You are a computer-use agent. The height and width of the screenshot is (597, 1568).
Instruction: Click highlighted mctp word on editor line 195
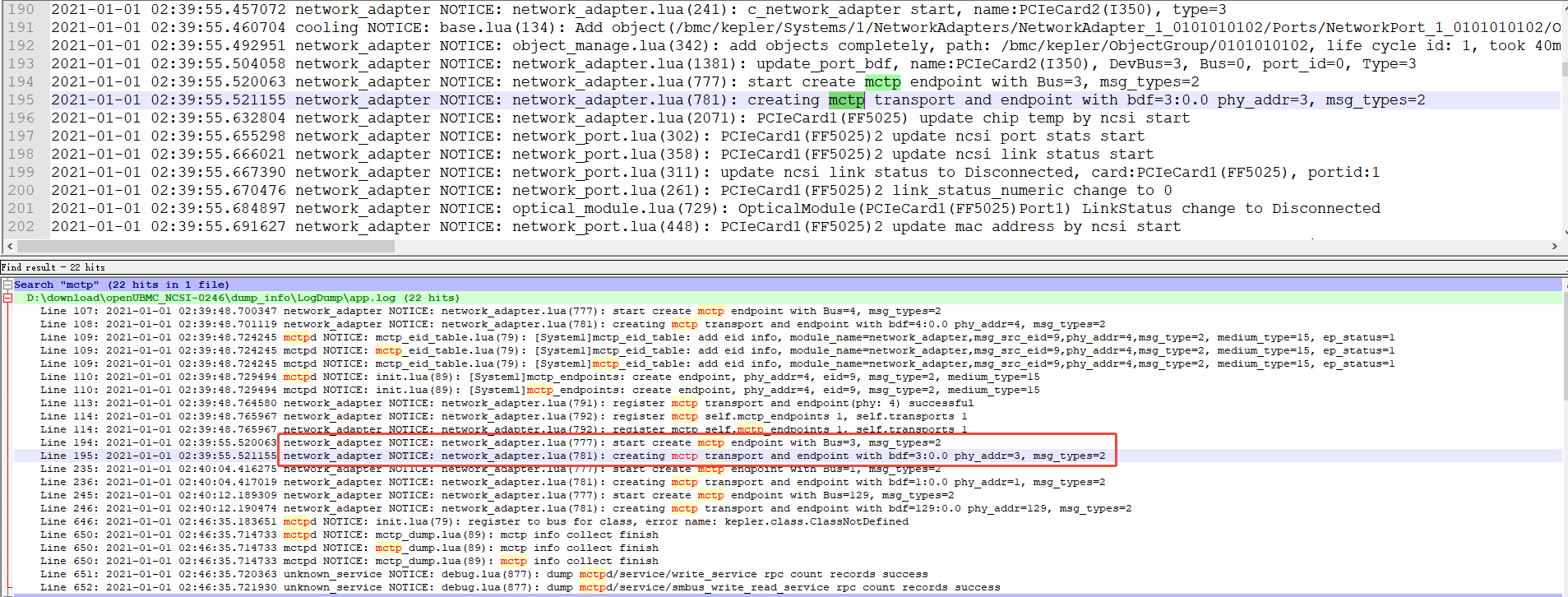(x=846, y=99)
